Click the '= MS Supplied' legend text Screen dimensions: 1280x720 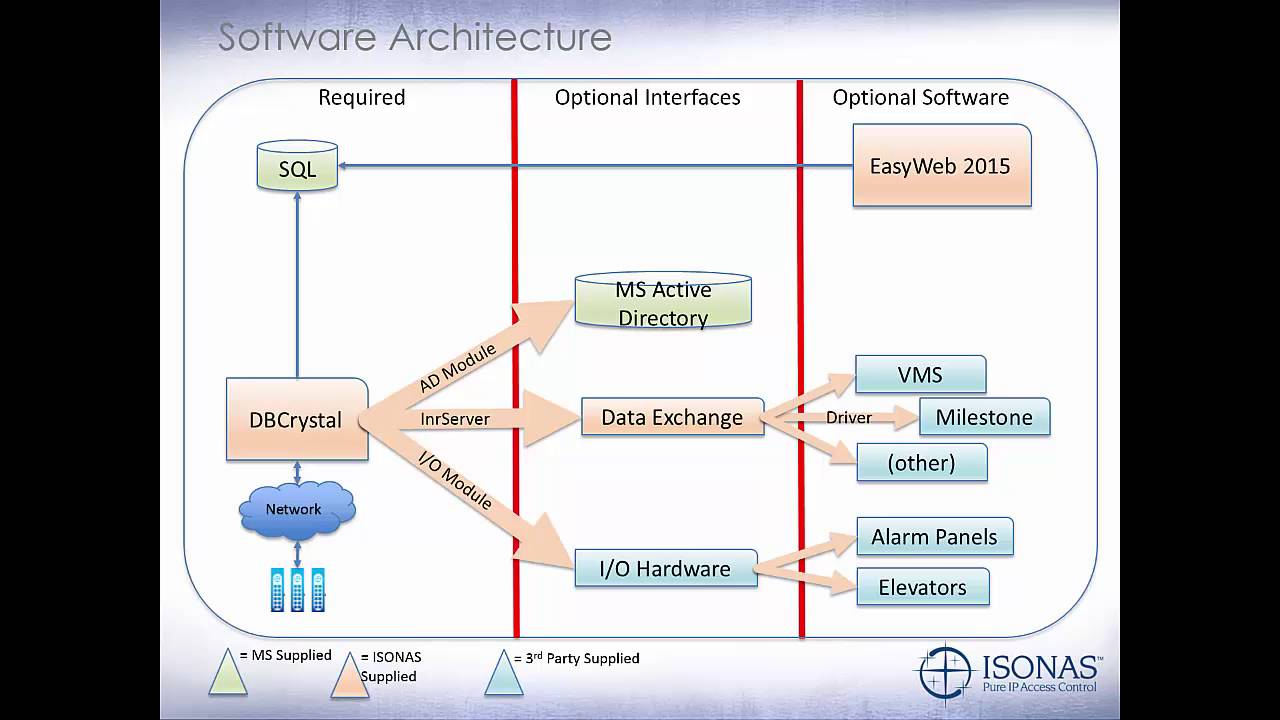point(285,655)
